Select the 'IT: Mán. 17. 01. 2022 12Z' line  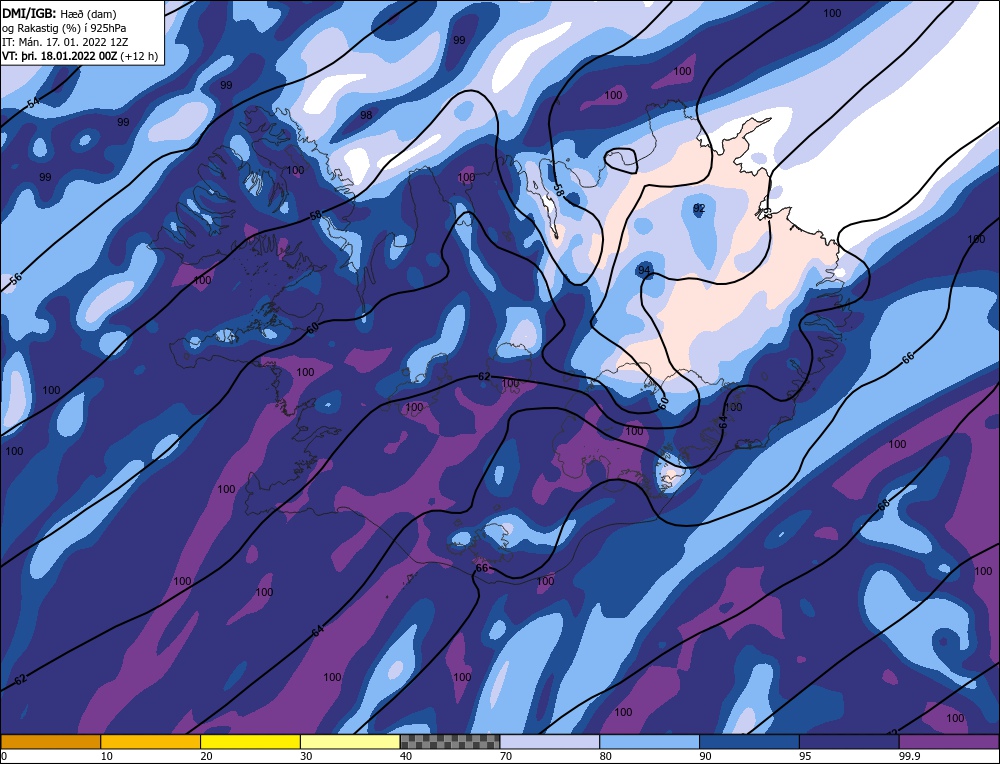click(65, 42)
